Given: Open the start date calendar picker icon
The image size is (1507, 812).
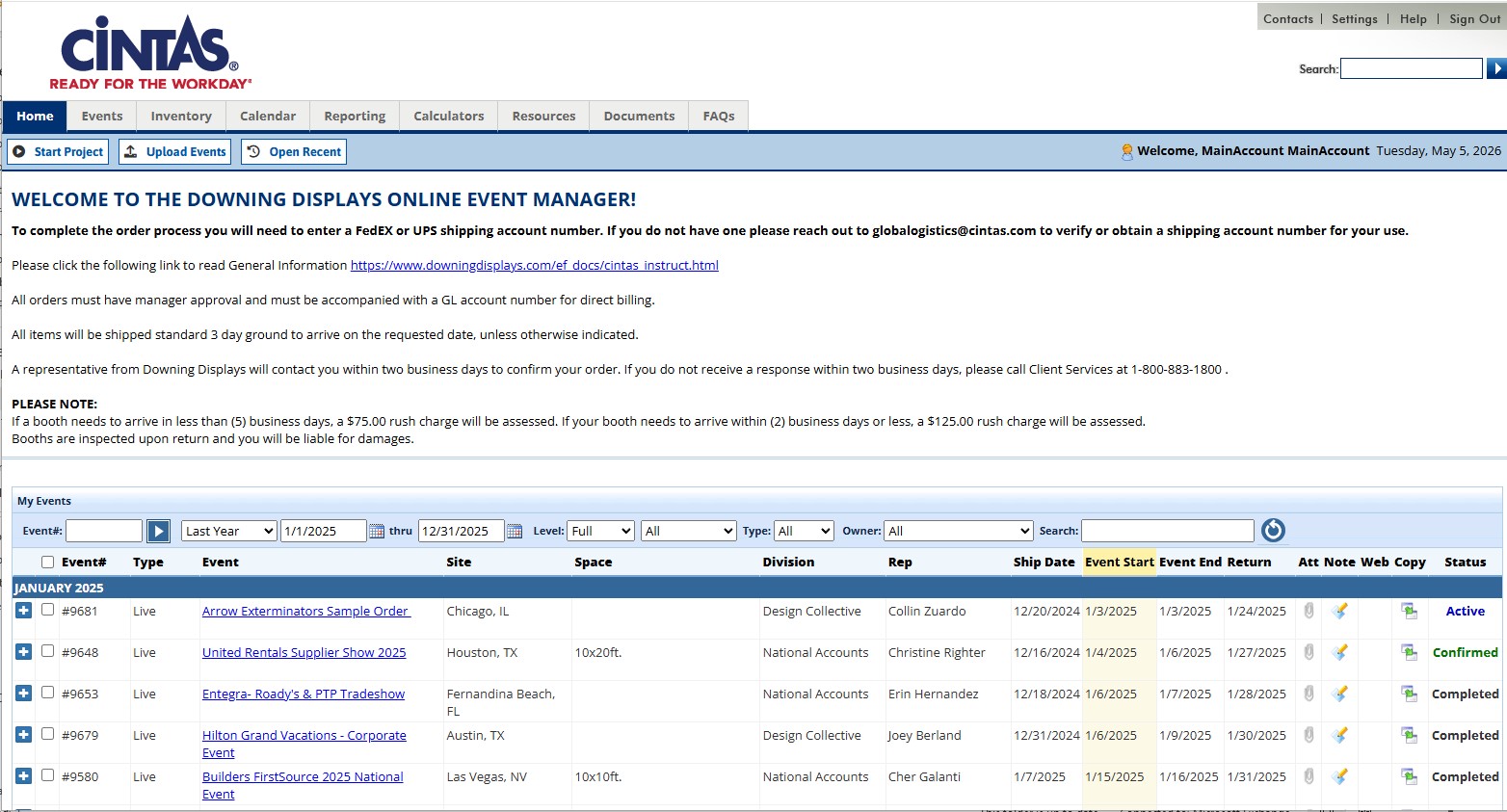Looking at the screenshot, I should pos(377,531).
